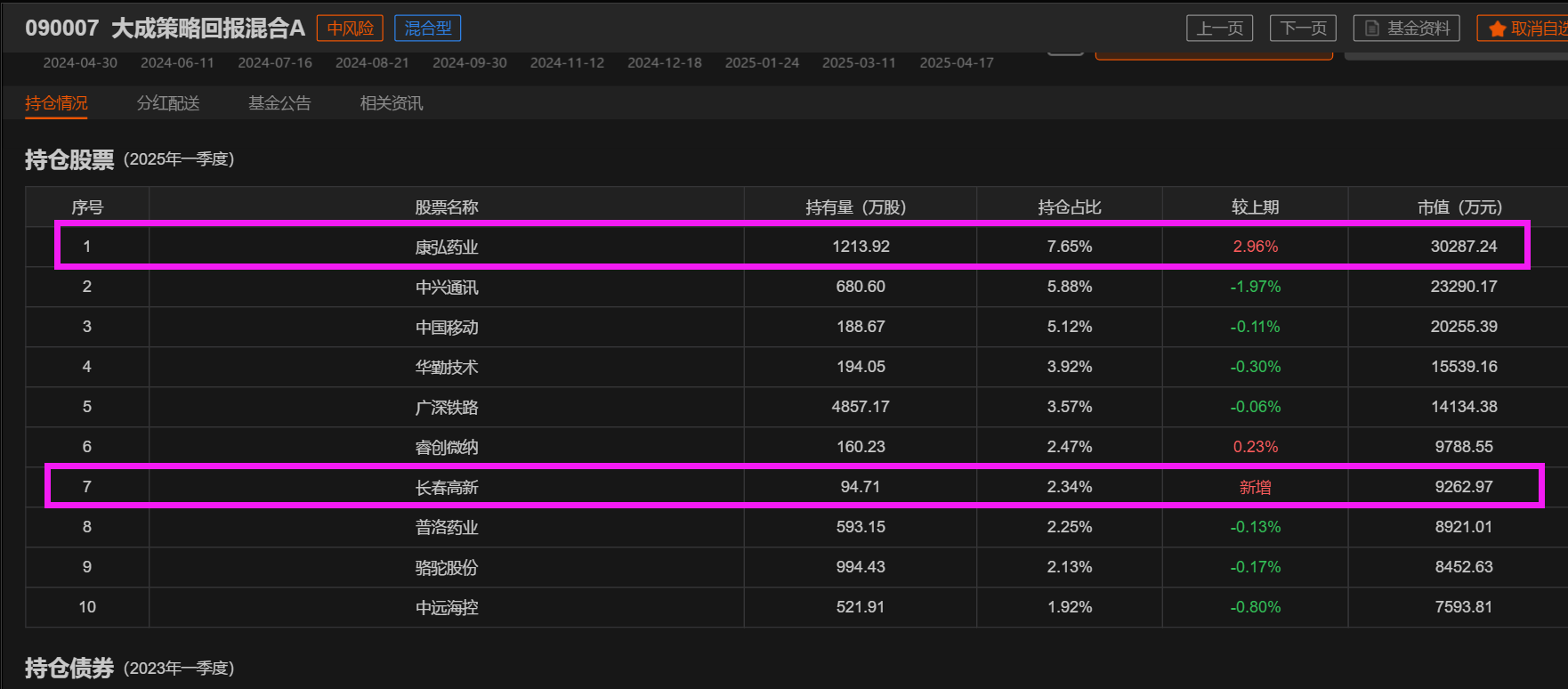Screen dimensions: 1568x689
Task: Click the 持有量 (万股) column header
Action: pyautogui.click(x=856, y=207)
